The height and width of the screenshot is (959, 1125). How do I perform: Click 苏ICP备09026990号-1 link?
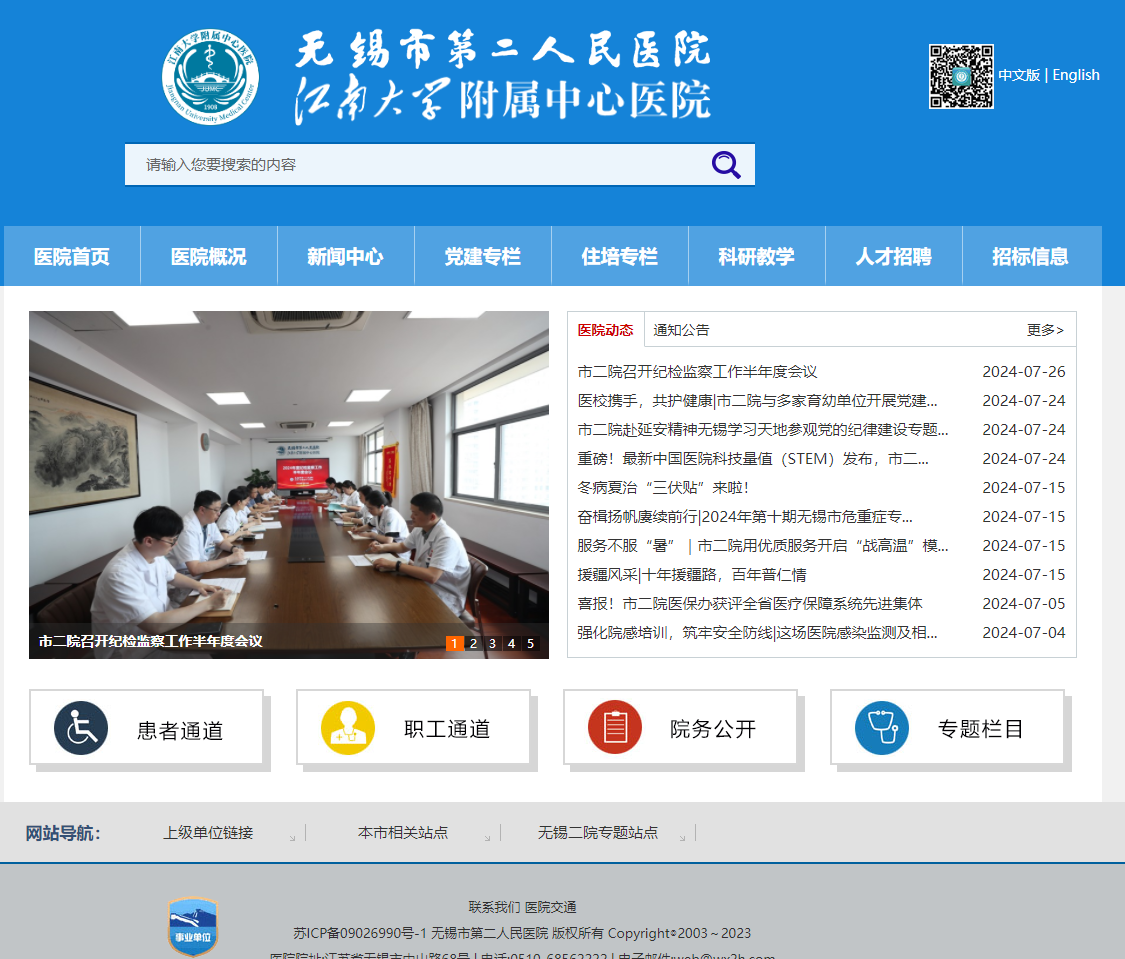tap(359, 933)
